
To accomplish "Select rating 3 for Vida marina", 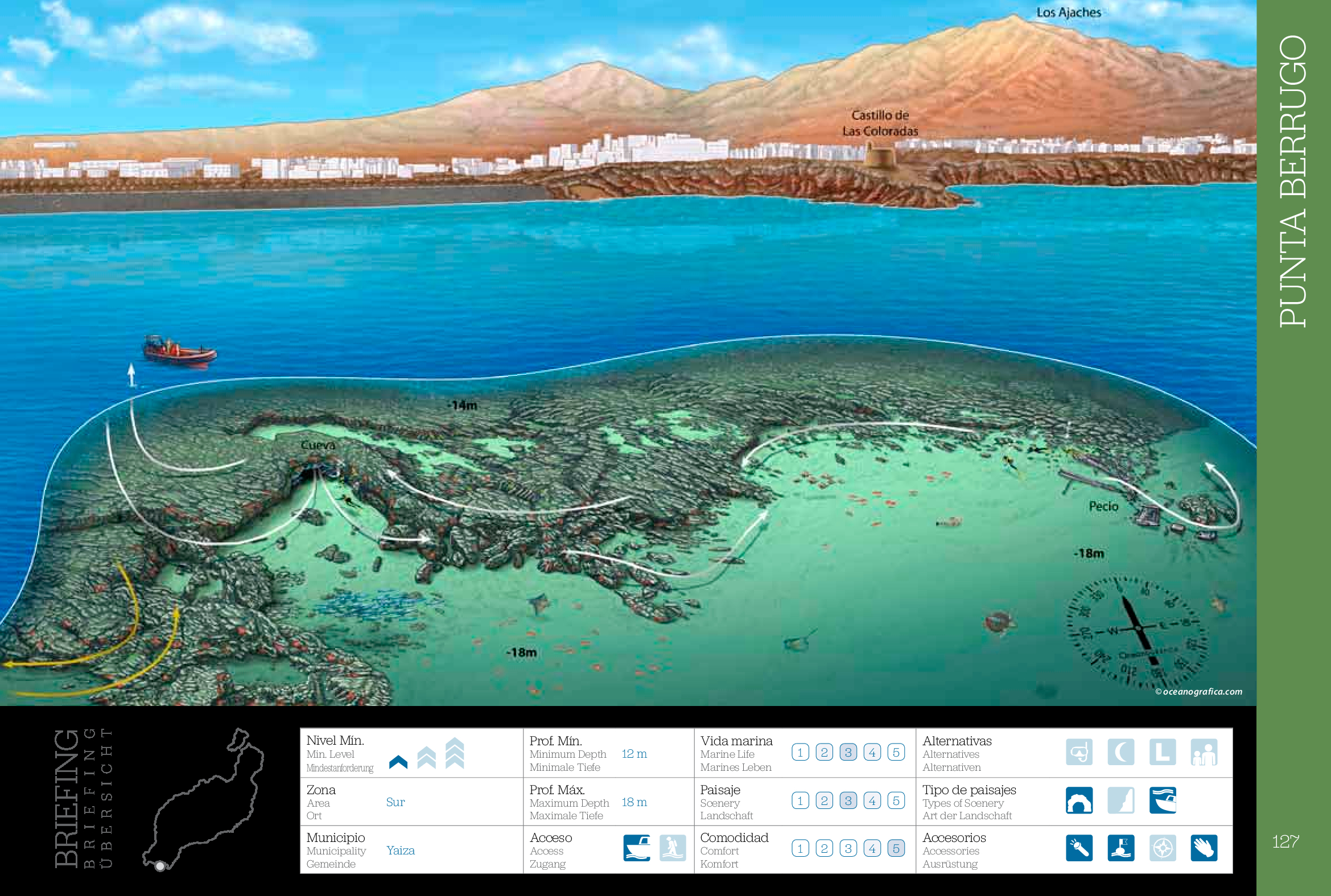I will point(847,753).
